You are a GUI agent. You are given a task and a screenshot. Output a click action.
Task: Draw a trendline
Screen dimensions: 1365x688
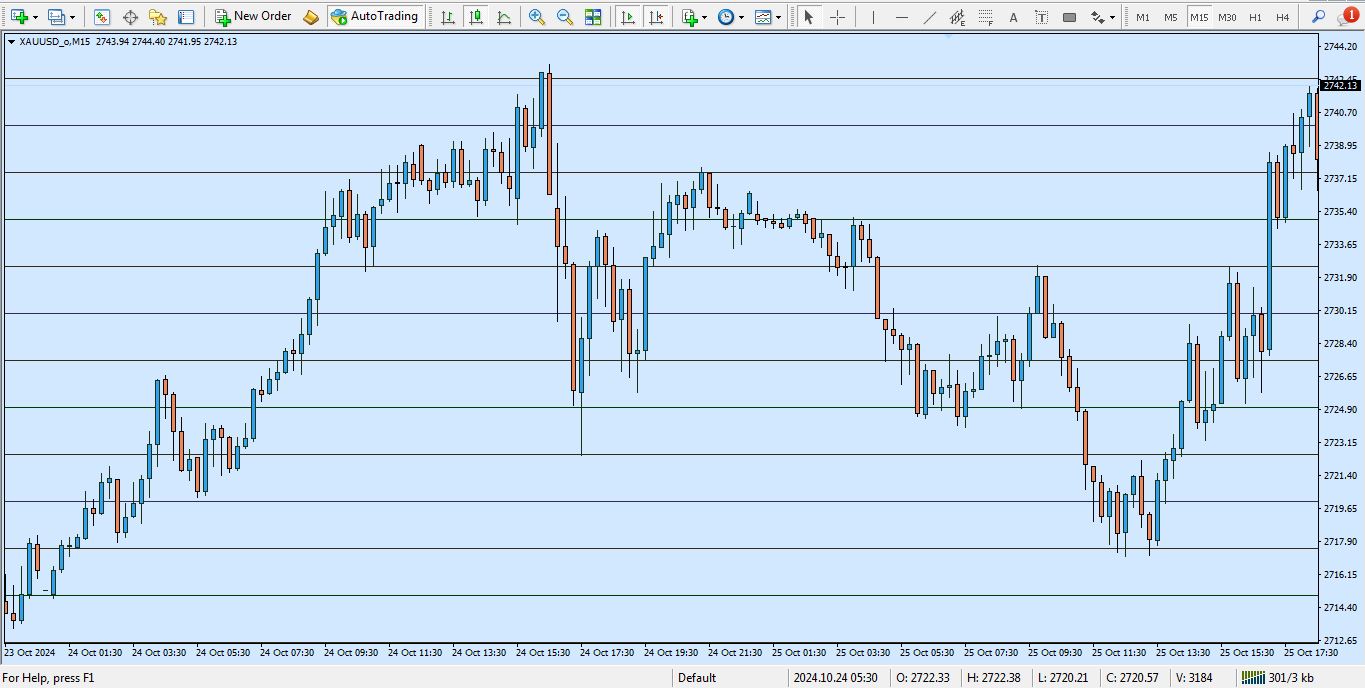(x=929, y=17)
